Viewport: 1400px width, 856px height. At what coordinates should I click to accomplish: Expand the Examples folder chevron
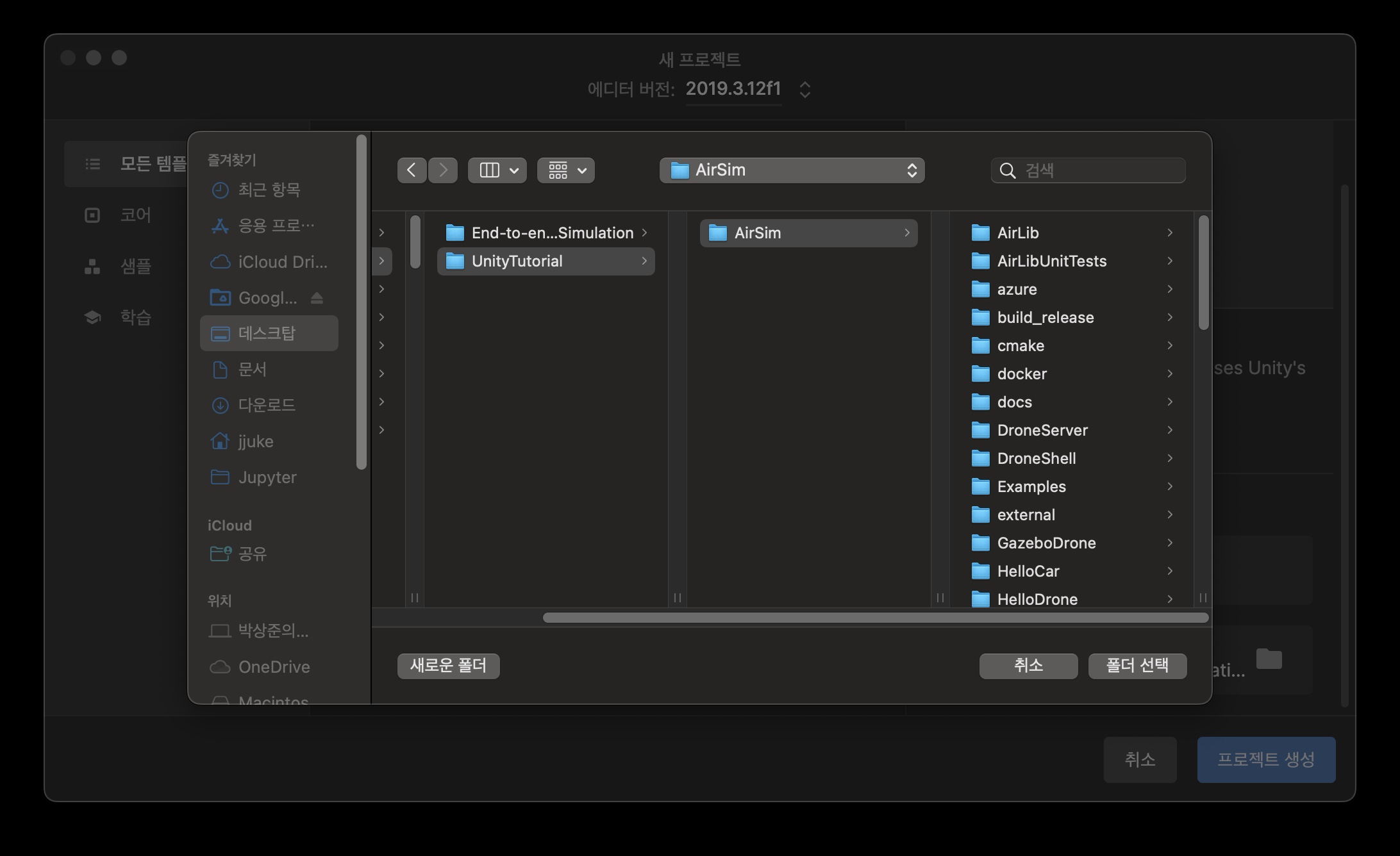[1170, 487]
